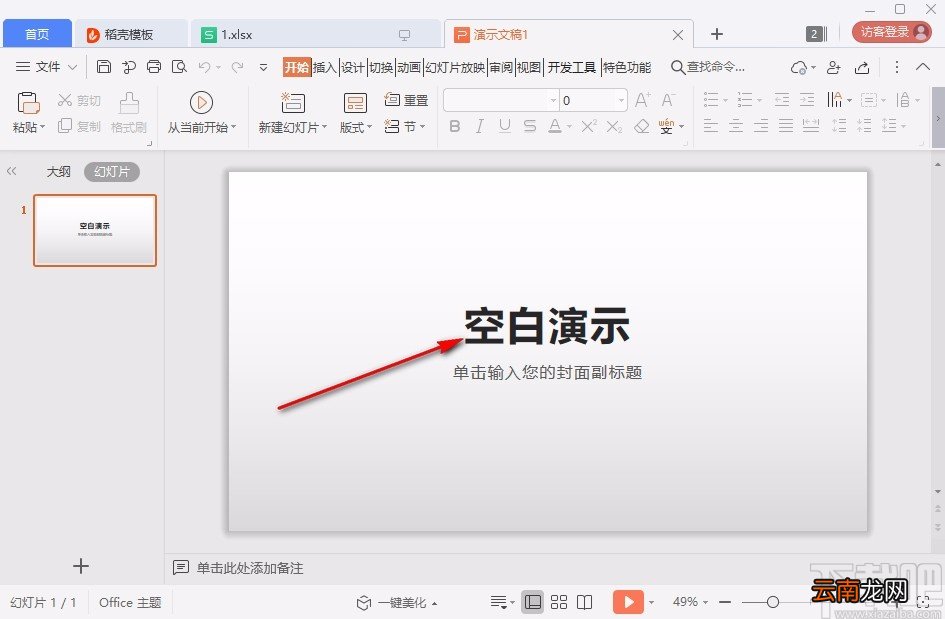Switch to the 1.xlsx document tab
This screenshot has width=945, height=619.
coord(316,34)
